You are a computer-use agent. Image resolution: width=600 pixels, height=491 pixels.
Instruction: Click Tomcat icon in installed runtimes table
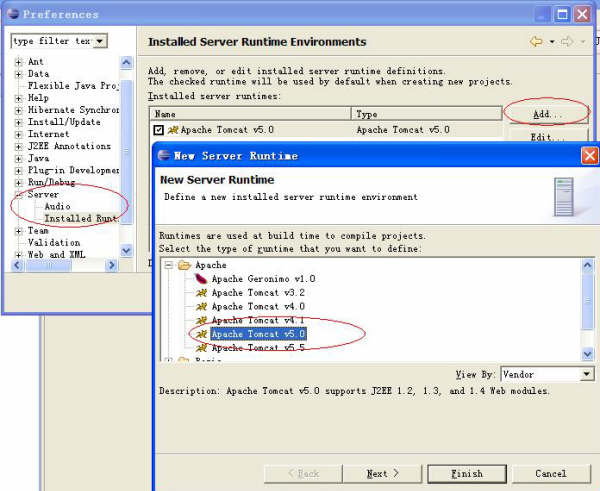coord(172,130)
